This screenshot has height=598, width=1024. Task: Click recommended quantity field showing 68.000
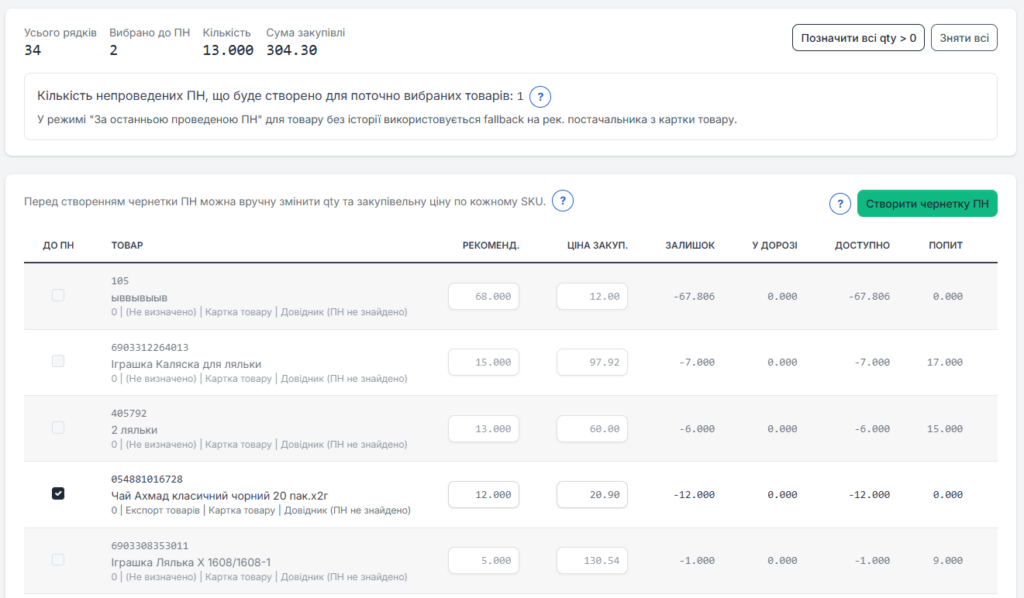click(x=484, y=297)
